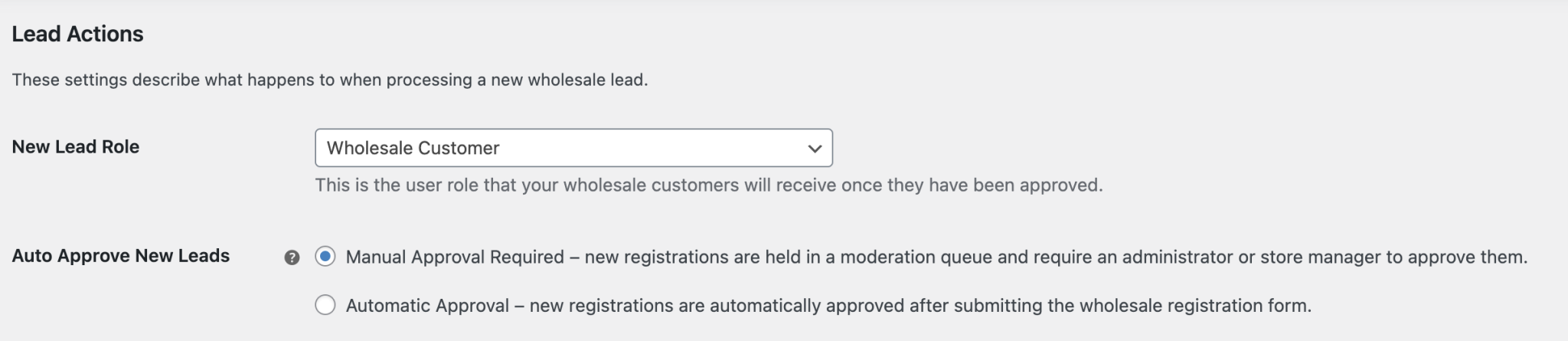Image resolution: width=1568 pixels, height=341 pixels.
Task: Click the Auto Approve New Leads label
Action: (x=120, y=256)
